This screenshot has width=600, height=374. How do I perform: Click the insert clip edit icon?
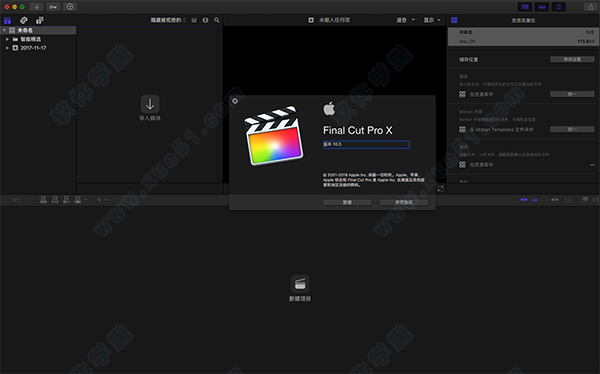click(55, 199)
